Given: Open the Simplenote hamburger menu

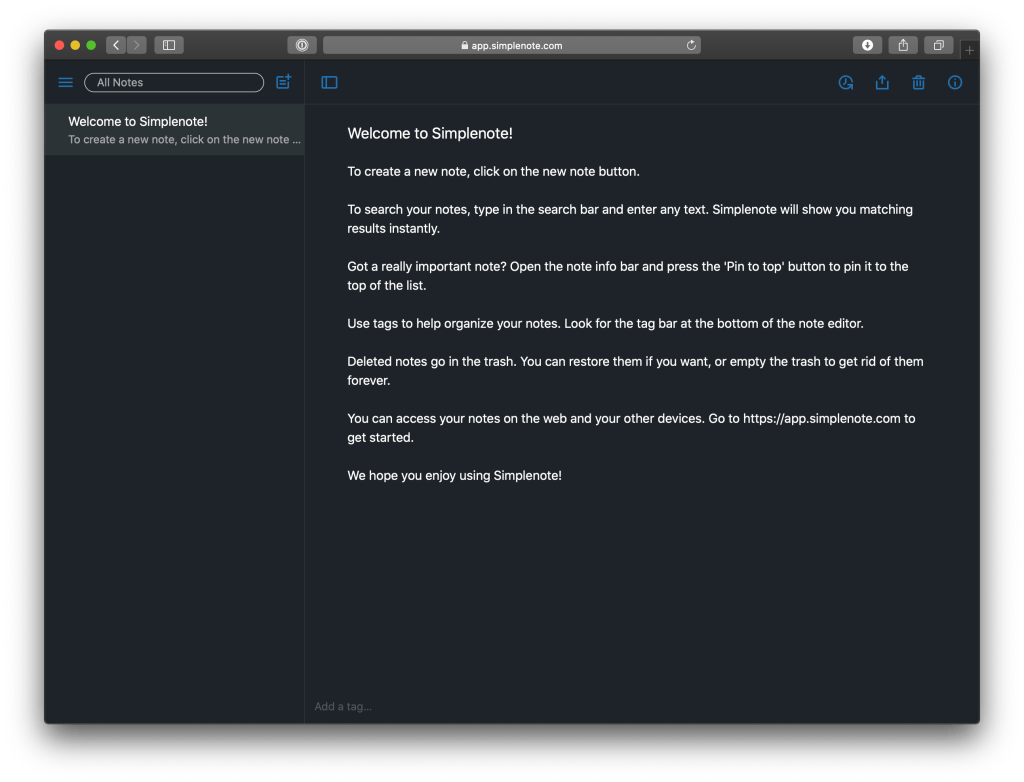Looking at the screenshot, I should coord(65,82).
